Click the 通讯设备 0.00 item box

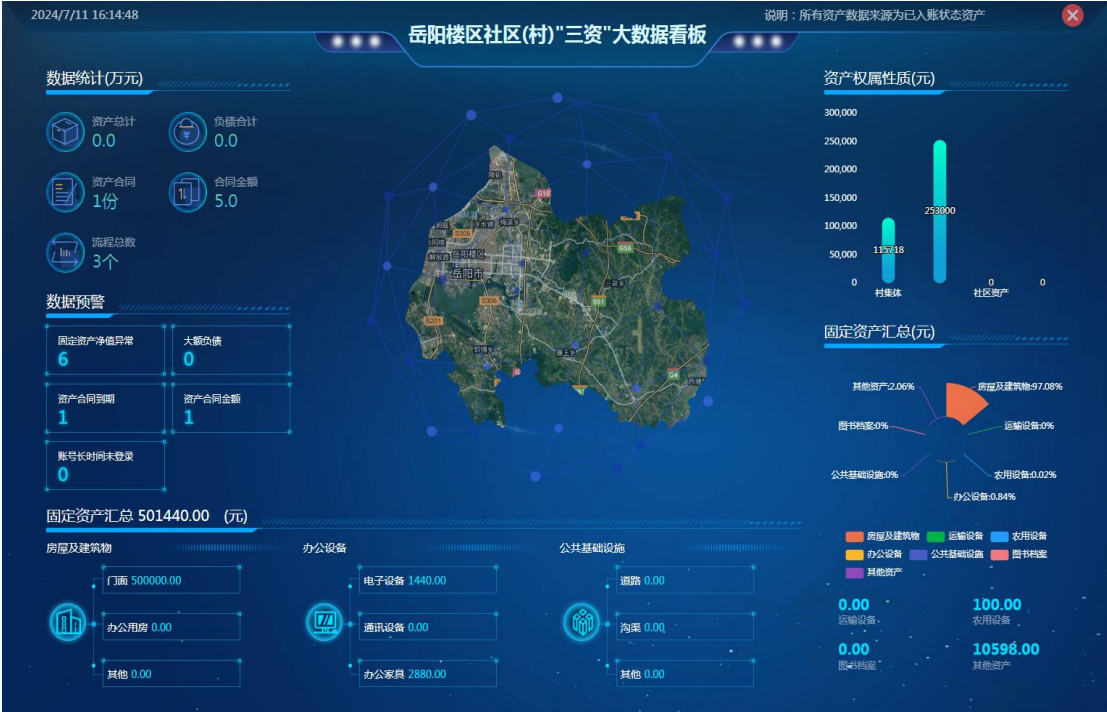(x=427, y=627)
